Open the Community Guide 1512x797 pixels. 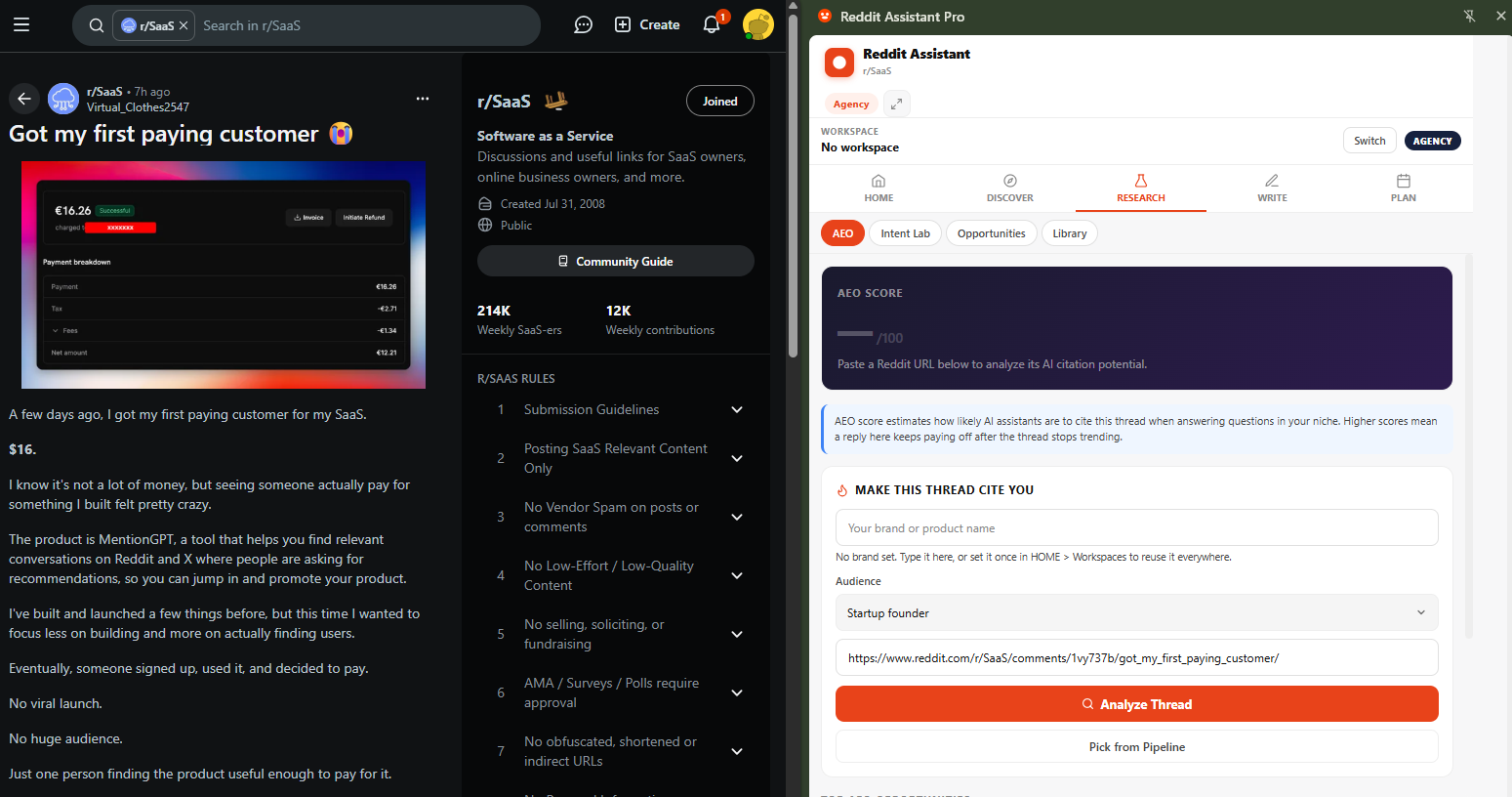(616, 261)
